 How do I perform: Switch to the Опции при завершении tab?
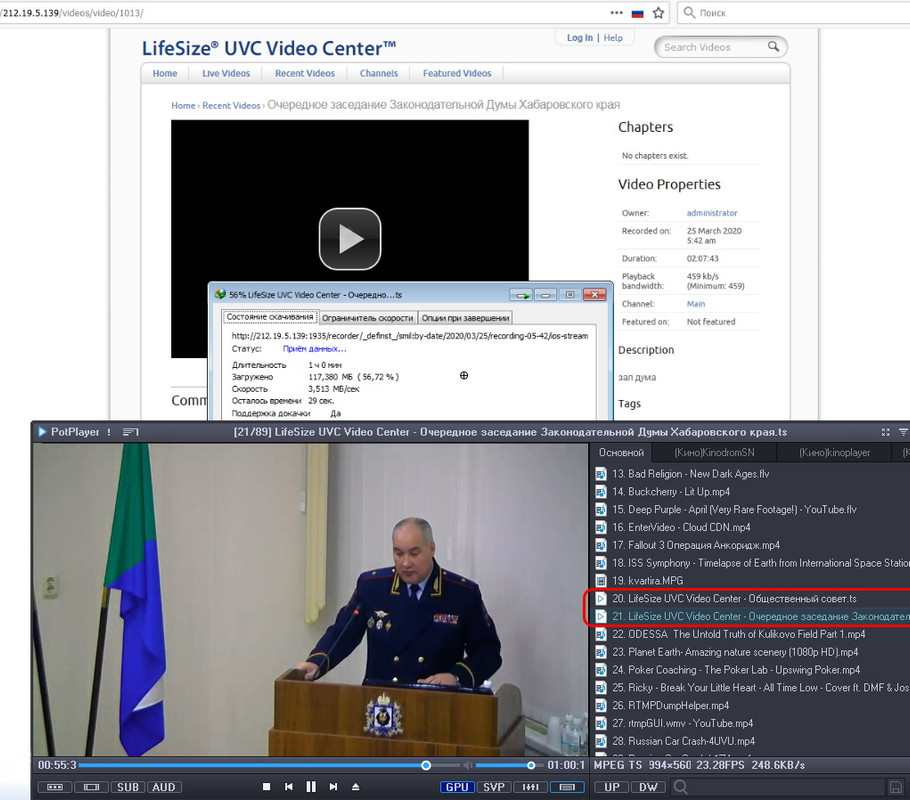tap(465, 318)
